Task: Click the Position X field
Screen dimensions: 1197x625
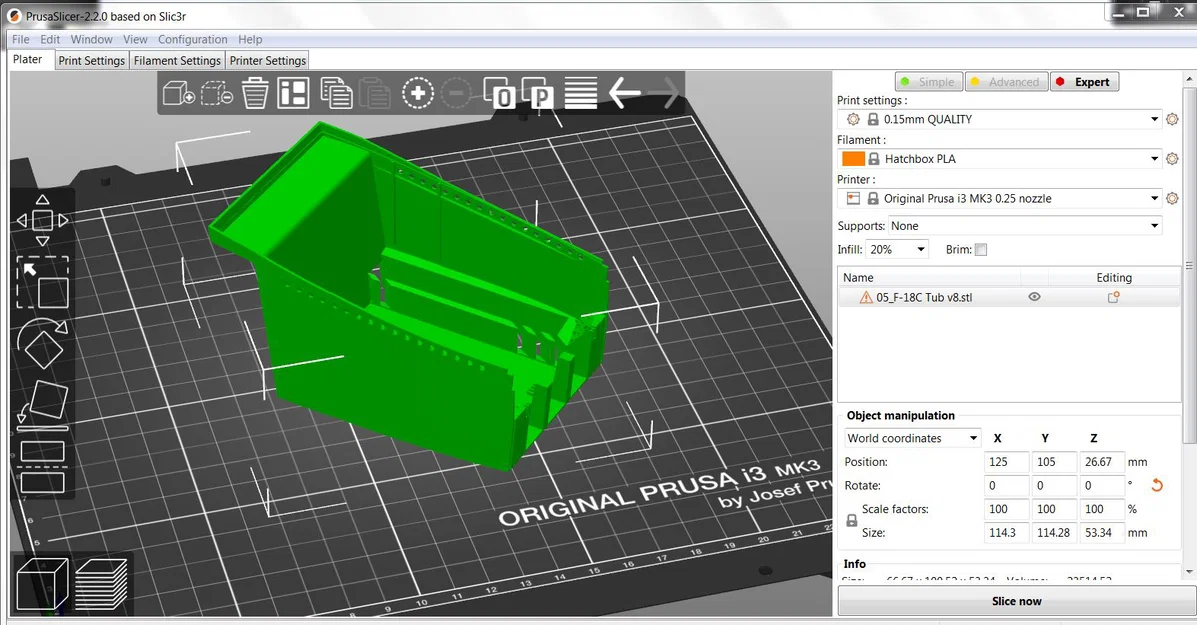Action: [1006, 462]
